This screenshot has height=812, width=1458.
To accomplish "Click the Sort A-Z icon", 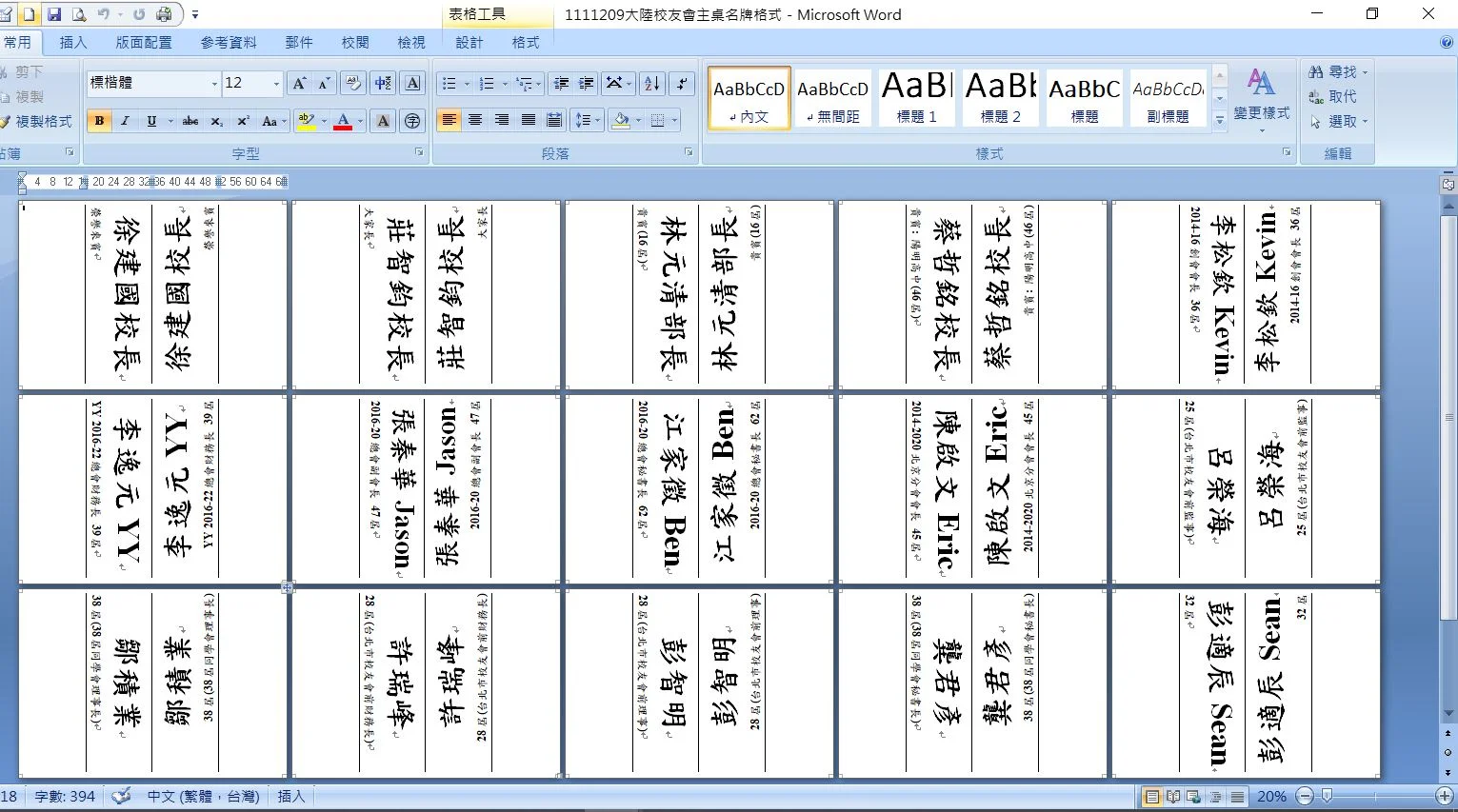I will pos(652,84).
